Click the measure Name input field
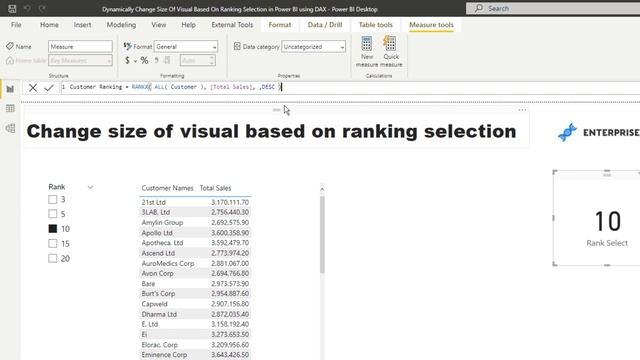The height and width of the screenshot is (360, 640). (x=80, y=47)
